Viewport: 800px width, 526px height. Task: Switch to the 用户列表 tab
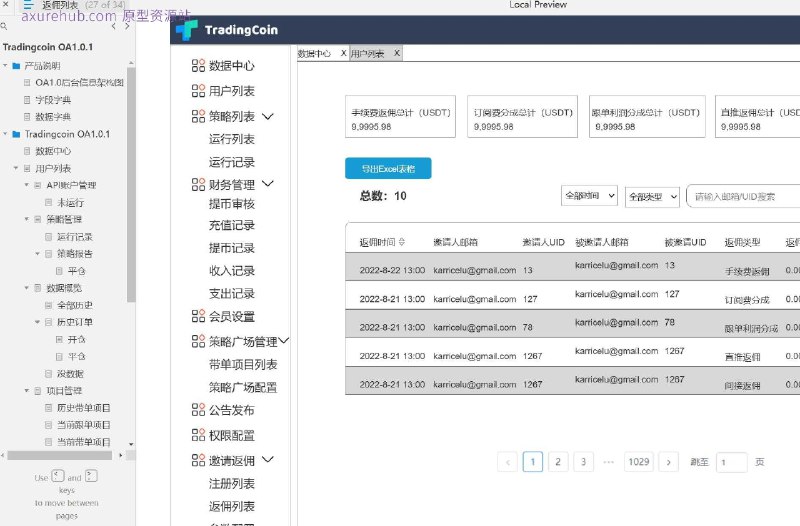[x=367, y=54]
